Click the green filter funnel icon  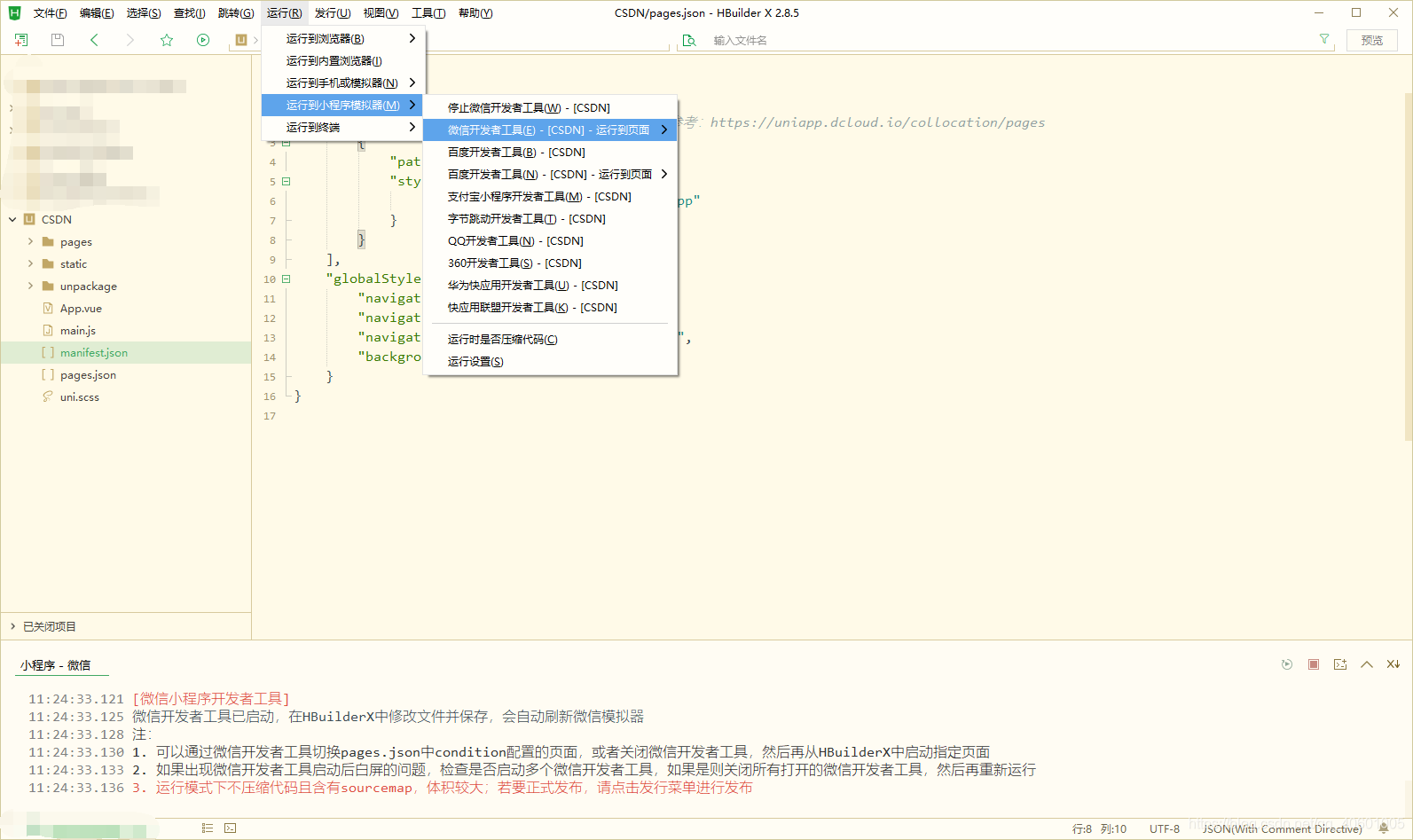point(1324,39)
